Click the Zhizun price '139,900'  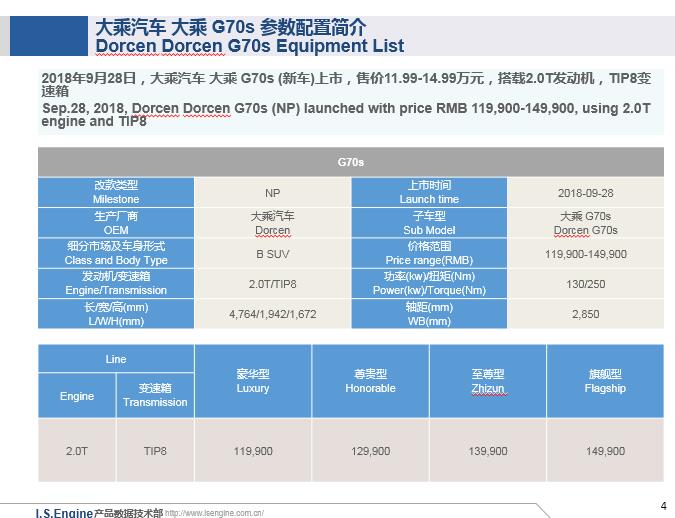pyautogui.click(x=488, y=451)
